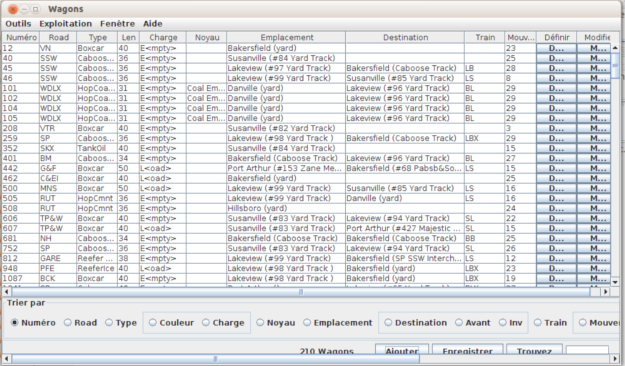Open the Aide menu
The height and width of the screenshot is (366, 625).
153,24
